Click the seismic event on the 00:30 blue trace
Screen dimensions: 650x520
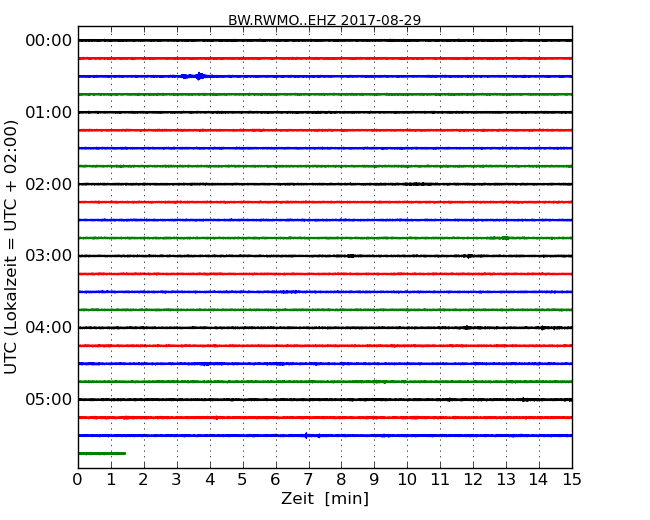tap(196, 76)
